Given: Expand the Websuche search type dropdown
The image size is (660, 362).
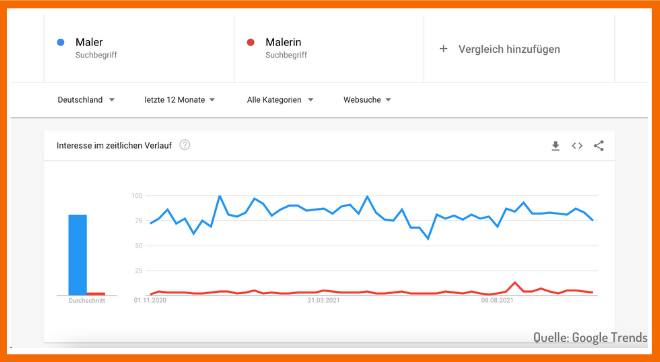Looking at the screenshot, I should [x=367, y=100].
